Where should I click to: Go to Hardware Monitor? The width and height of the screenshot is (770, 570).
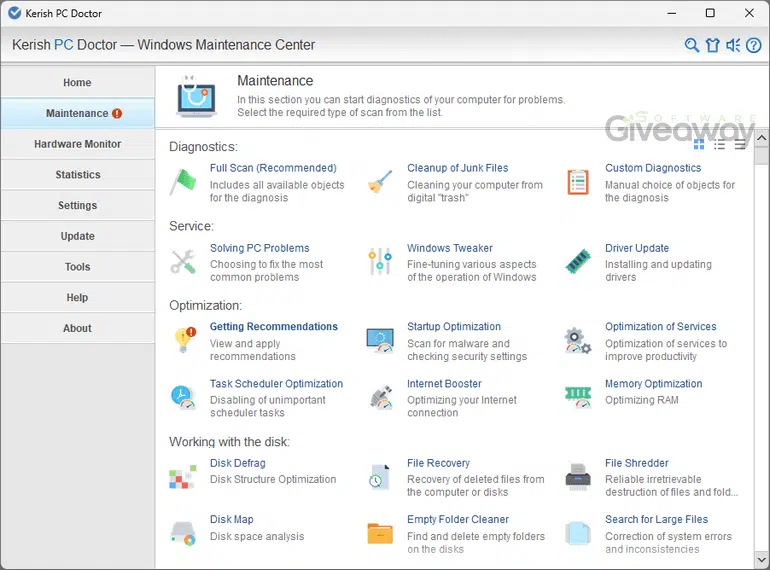point(78,144)
